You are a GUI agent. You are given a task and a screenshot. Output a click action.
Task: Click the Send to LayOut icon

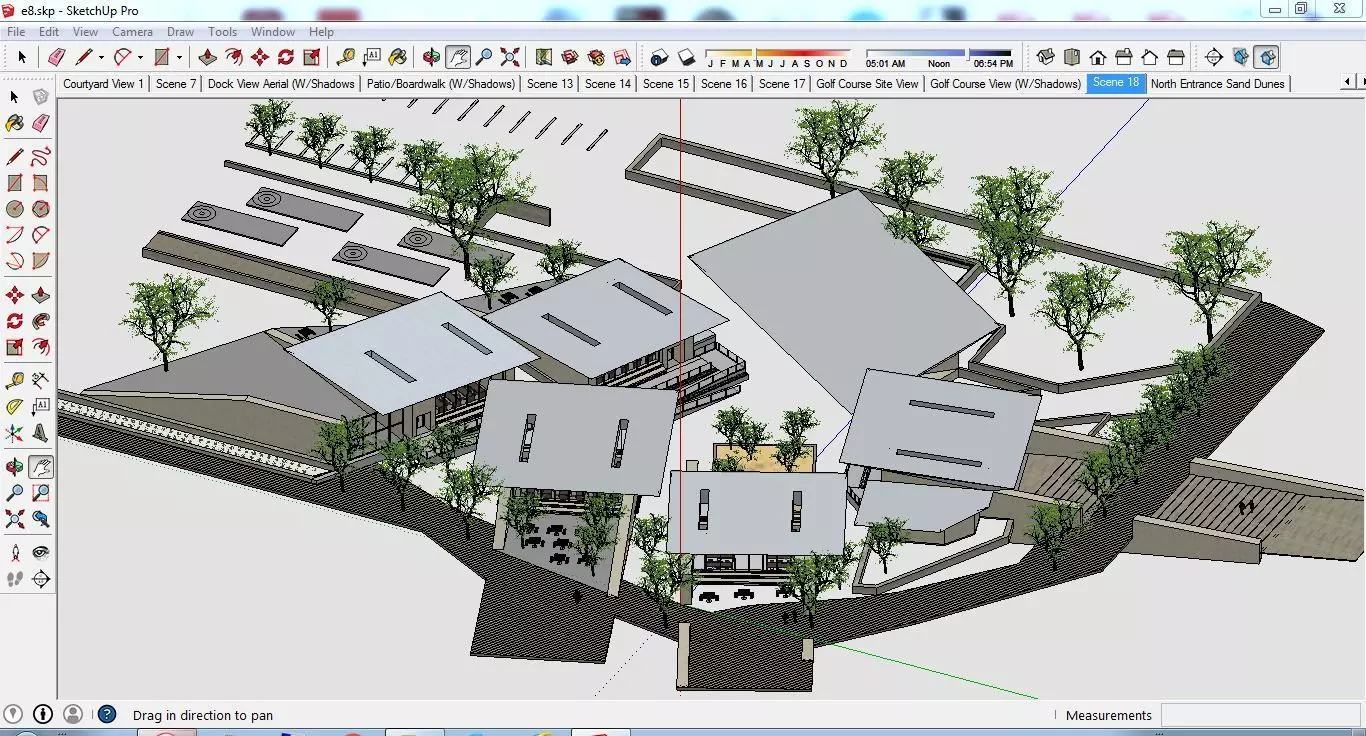click(622, 57)
